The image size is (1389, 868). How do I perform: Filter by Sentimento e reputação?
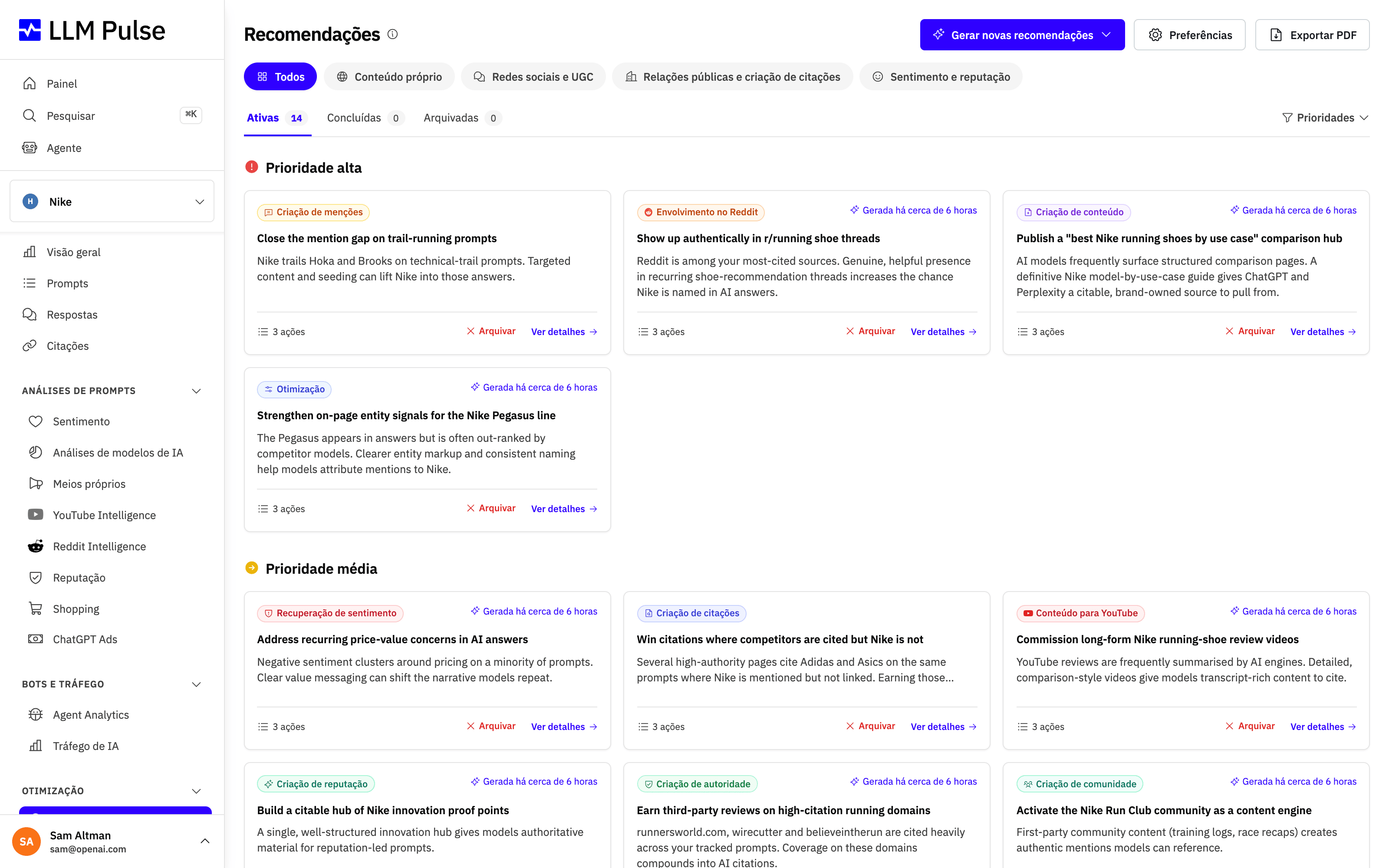click(x=941, y=76)
